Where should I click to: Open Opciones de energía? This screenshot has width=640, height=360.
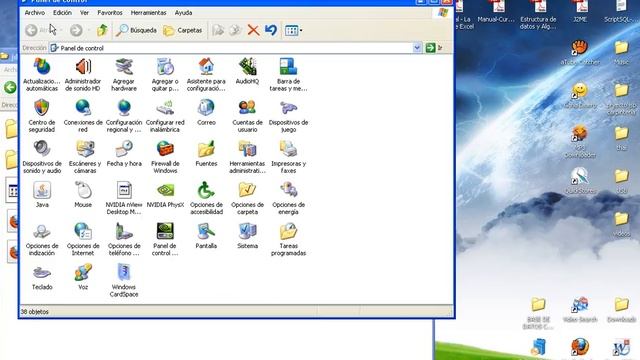click(x=288, y=198)
